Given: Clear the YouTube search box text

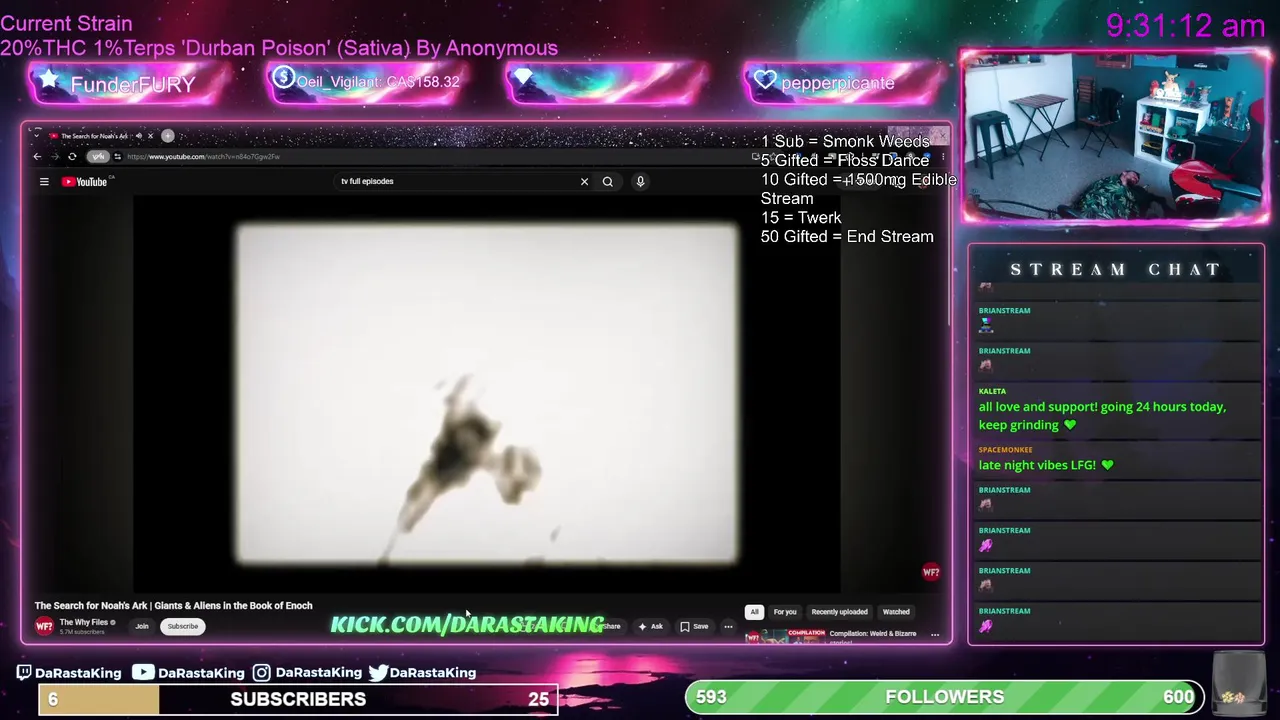Looking at the screenshot, I should (584, 182).
